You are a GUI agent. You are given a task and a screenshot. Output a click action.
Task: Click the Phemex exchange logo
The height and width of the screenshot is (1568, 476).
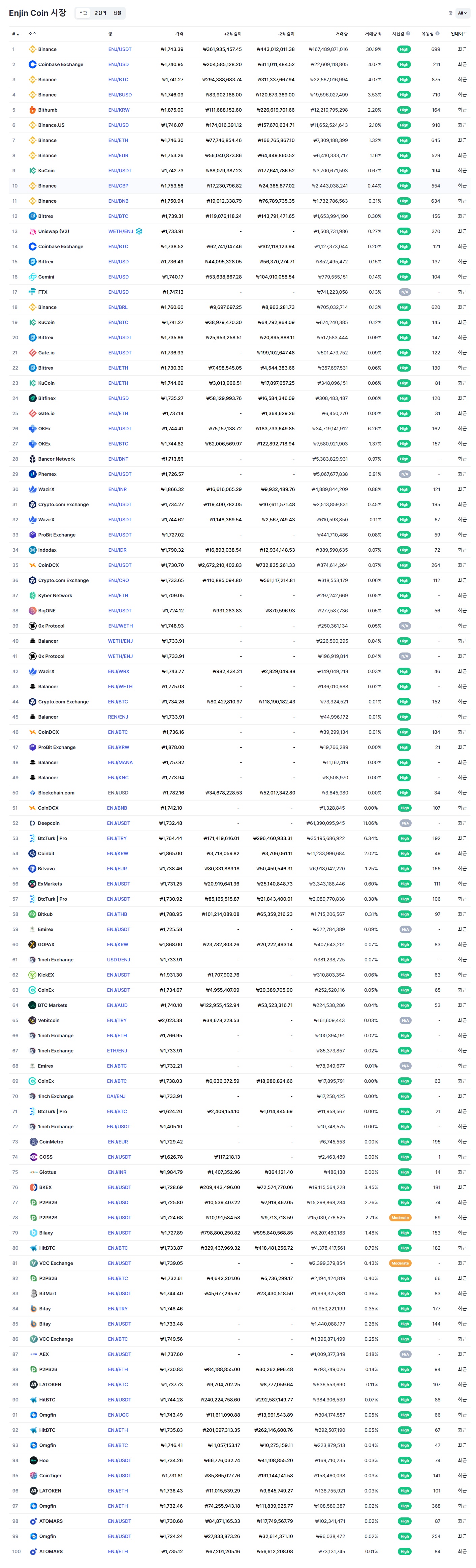(x=32, y=474)
